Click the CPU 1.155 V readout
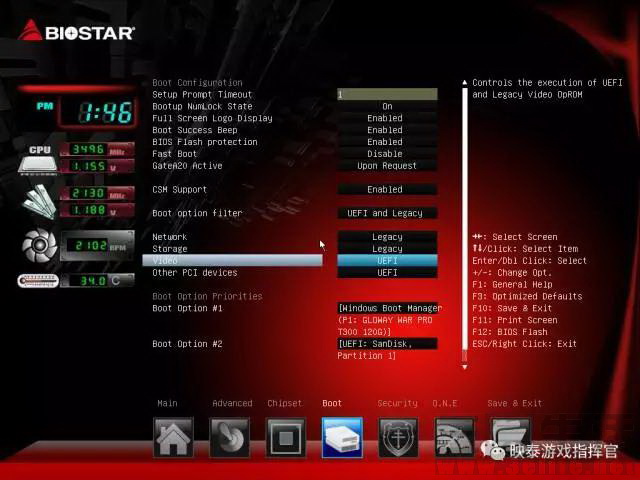 click(97, 166)
